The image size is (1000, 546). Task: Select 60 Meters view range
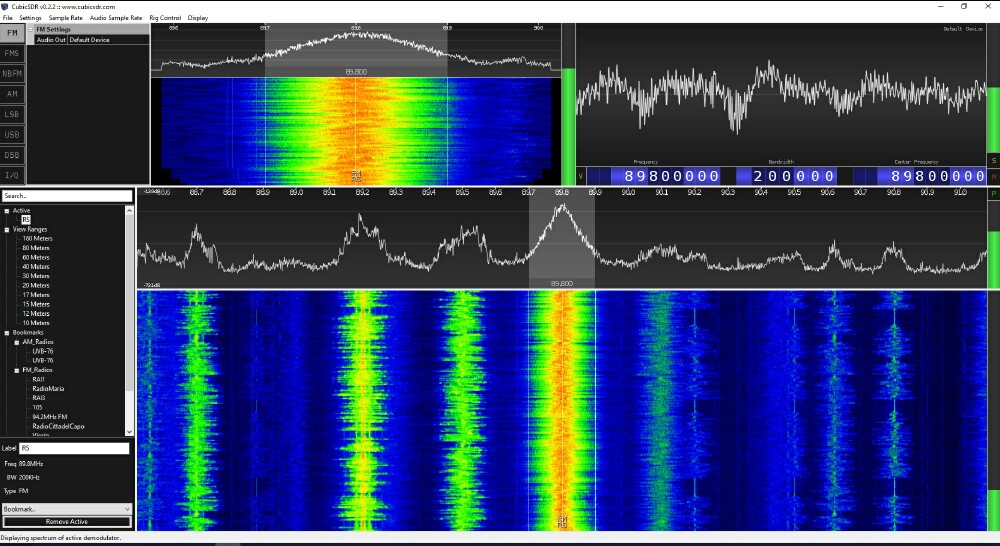click(36, 258)
